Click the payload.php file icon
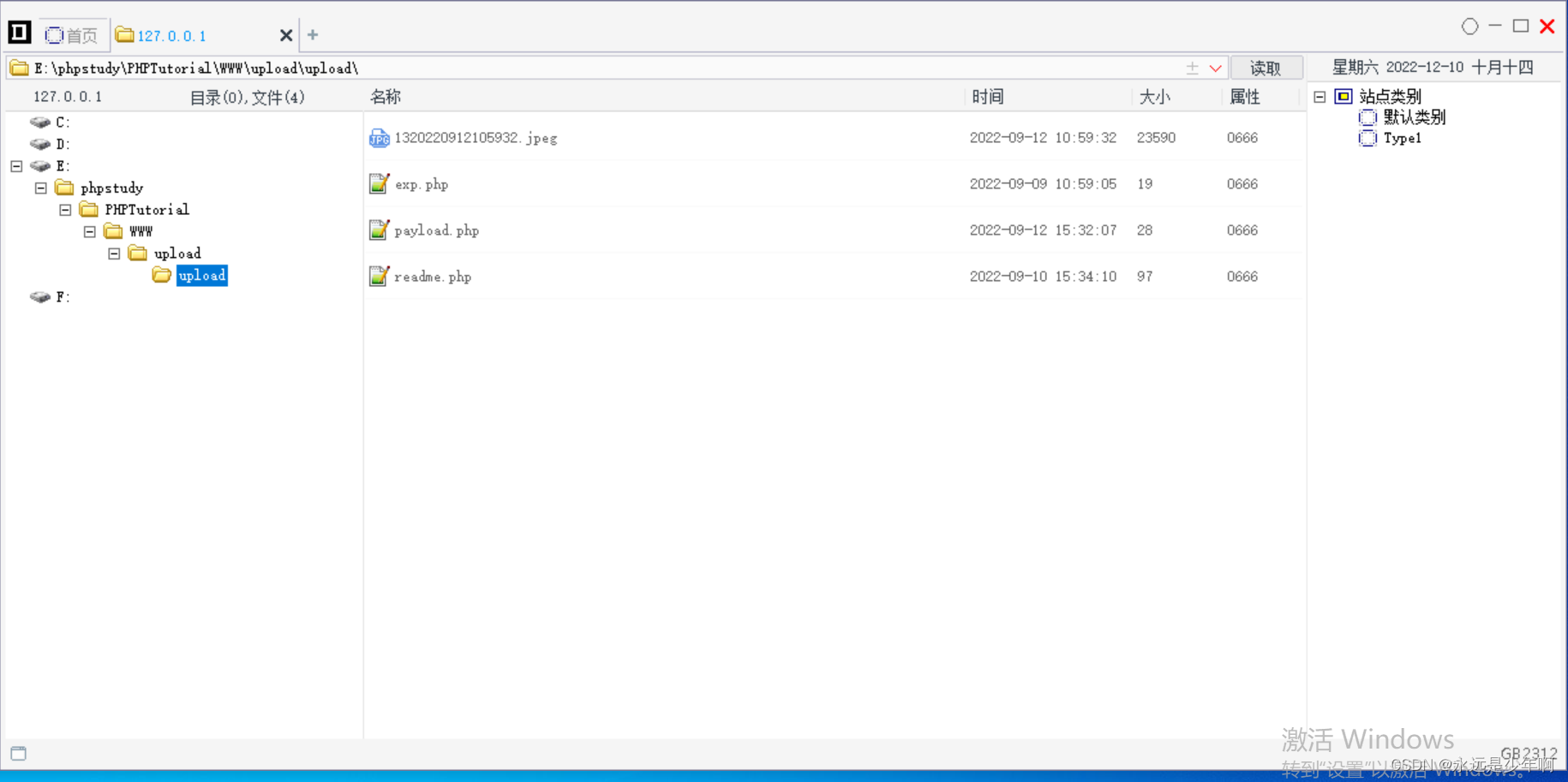Viewport: 1568px width, 782px height. coord(379,230)
